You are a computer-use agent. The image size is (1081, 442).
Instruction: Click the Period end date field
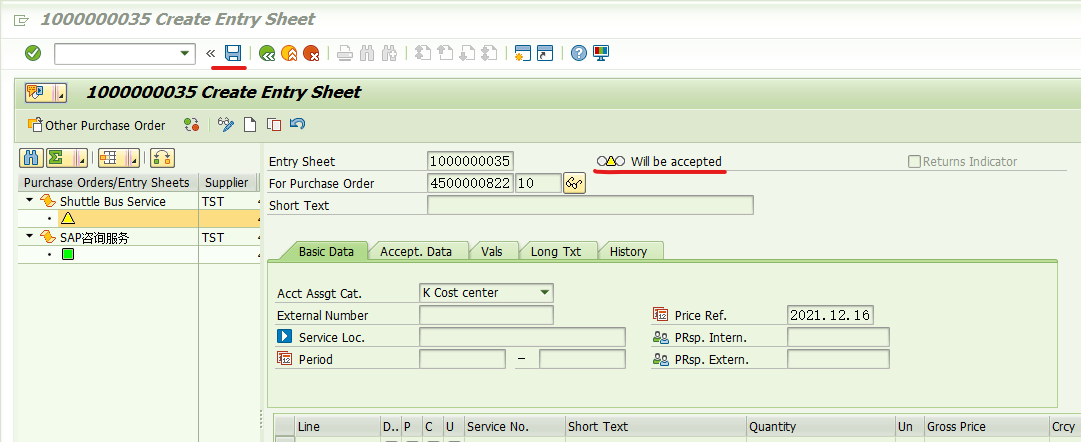[x=582, y=359]
